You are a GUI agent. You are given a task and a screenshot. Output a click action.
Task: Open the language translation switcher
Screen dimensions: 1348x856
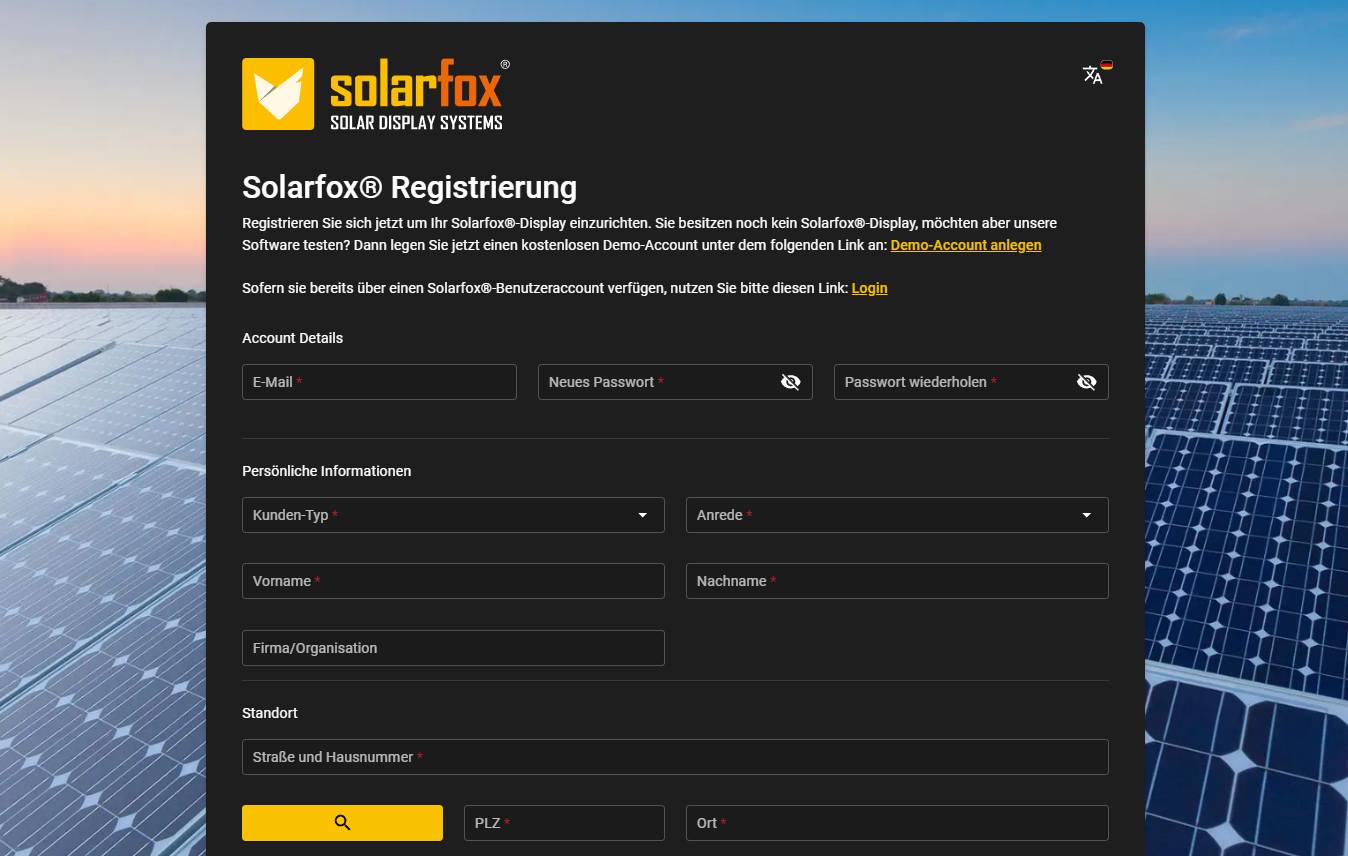point(1093,75)
